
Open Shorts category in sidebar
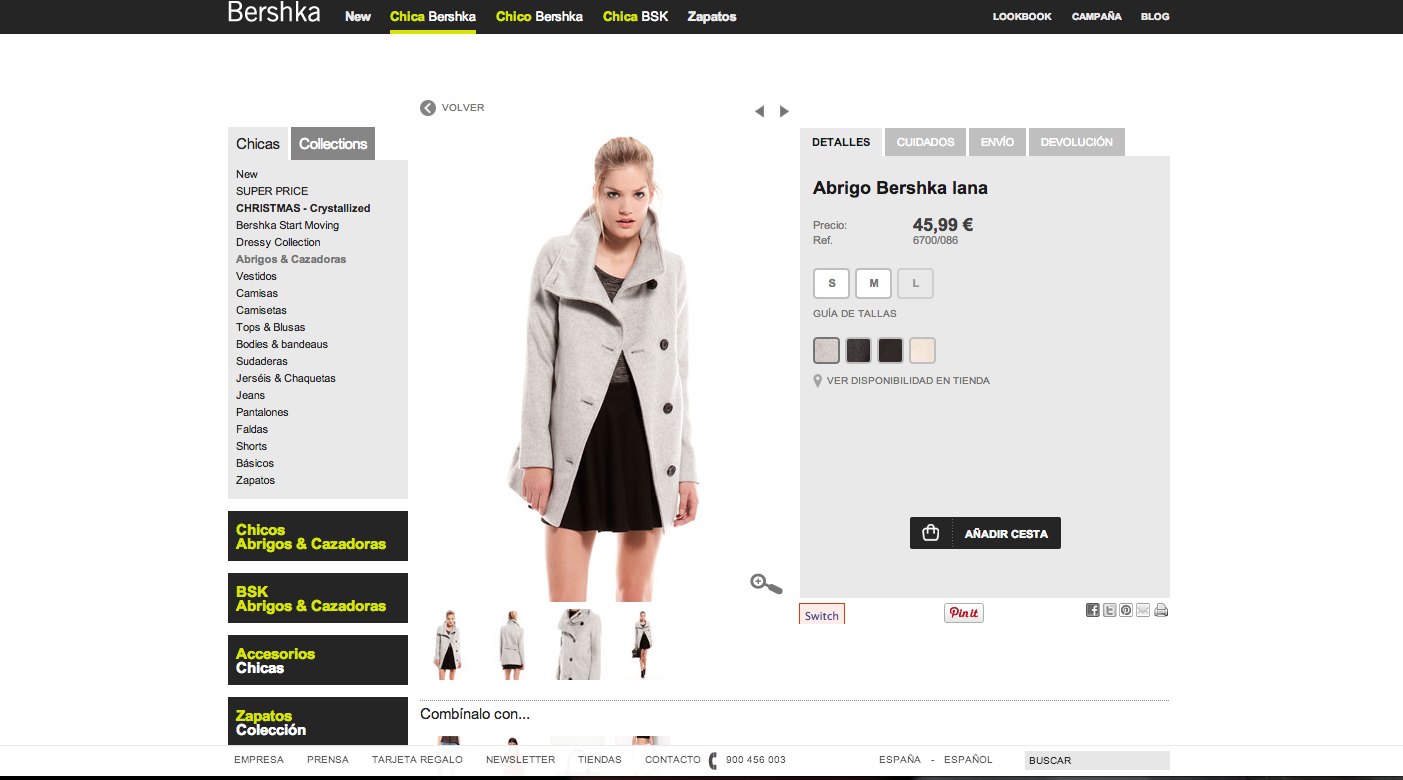pyautogui.click(x=252, y=446)
